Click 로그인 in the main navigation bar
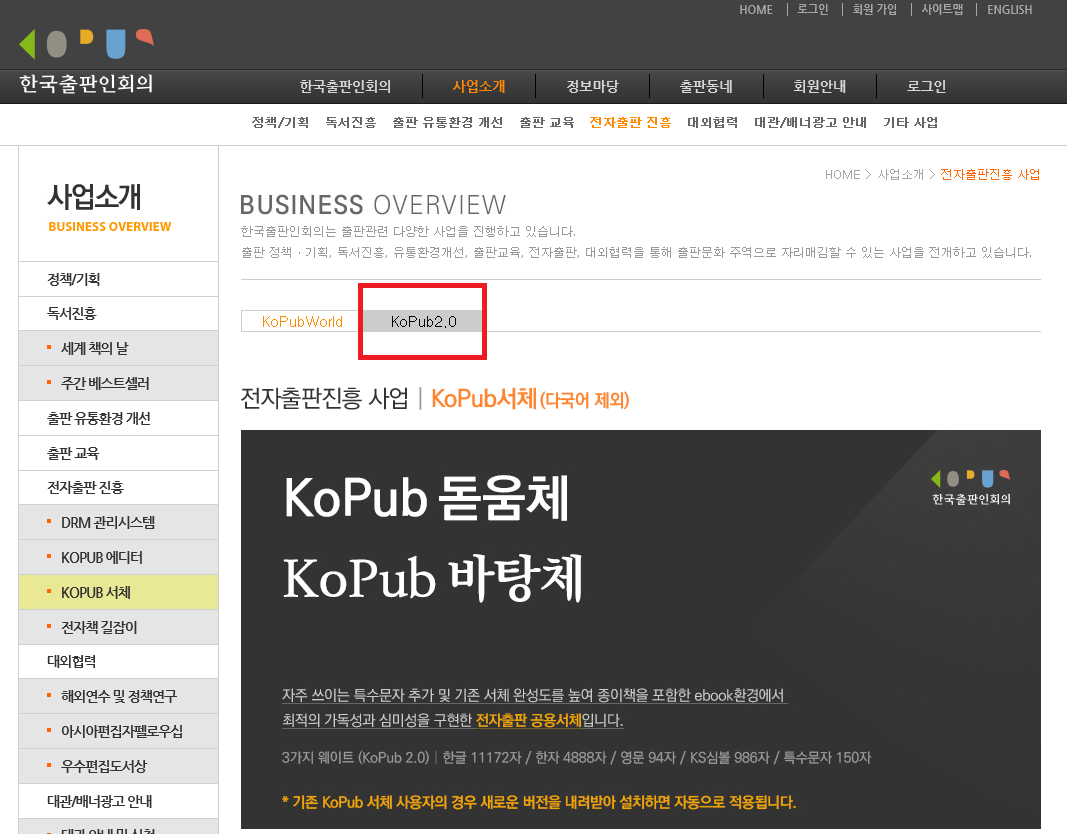1067x834 pixels. [x=927, y=86]
